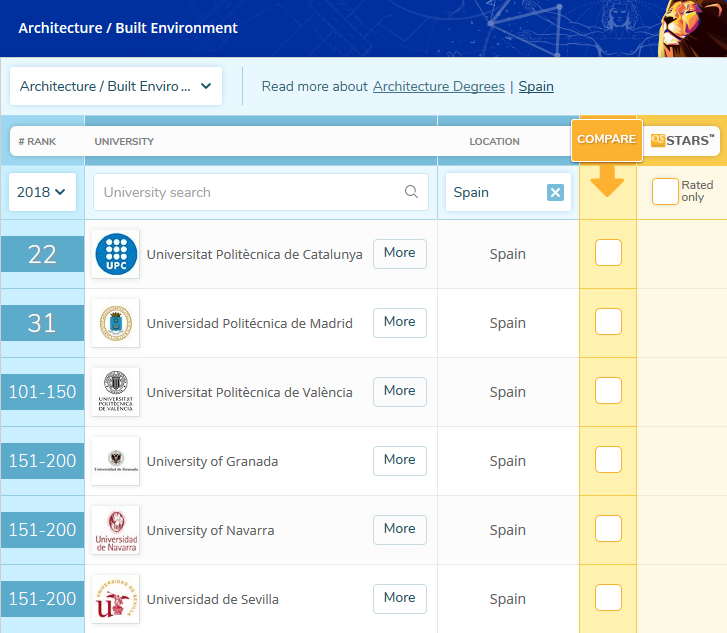Screen dimensions: 727x633
Task: Click the rank 31 cell
Action: [42, 323]
